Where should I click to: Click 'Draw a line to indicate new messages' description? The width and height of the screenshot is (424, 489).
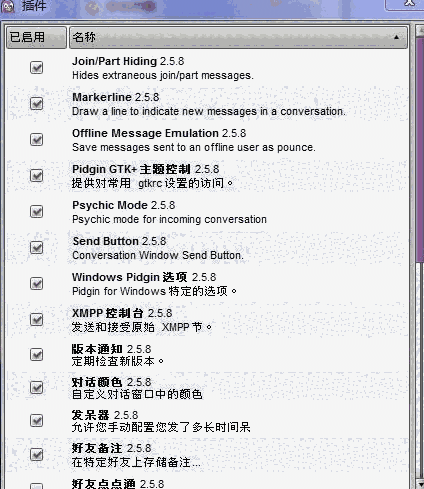point(209,111)
